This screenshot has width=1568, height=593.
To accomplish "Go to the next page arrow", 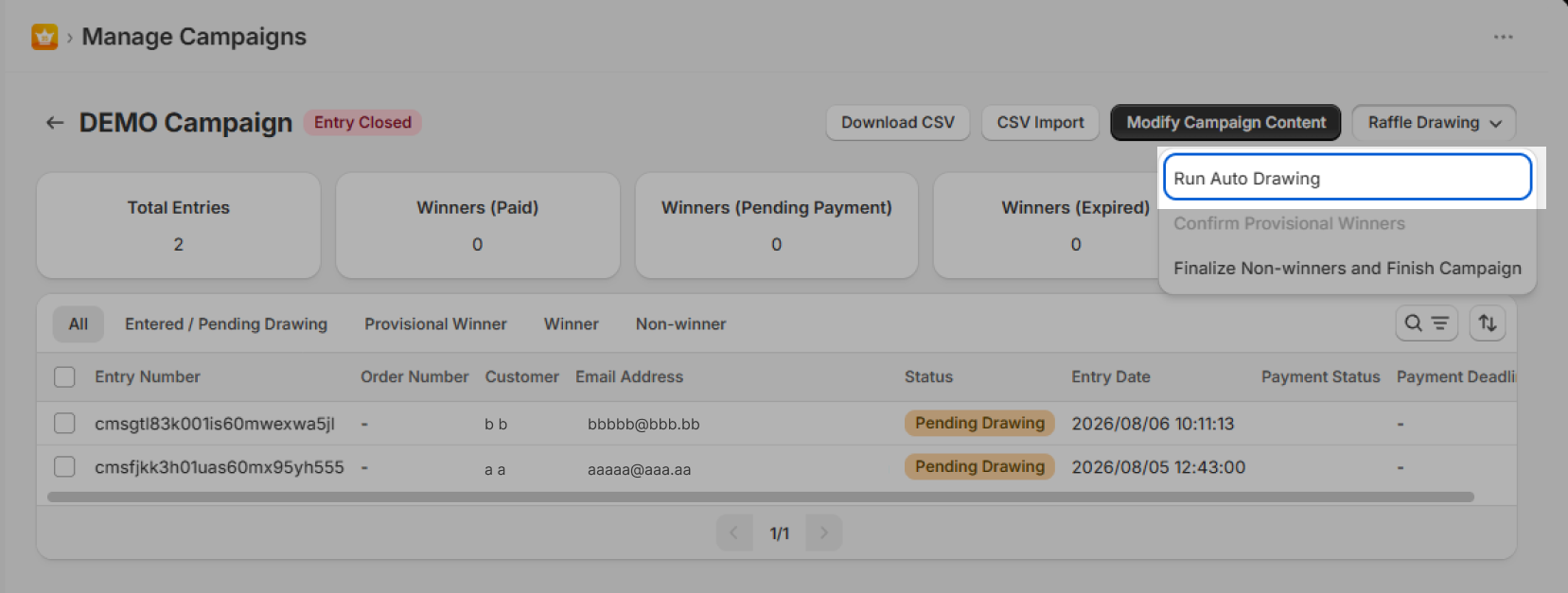I will 823,532.
